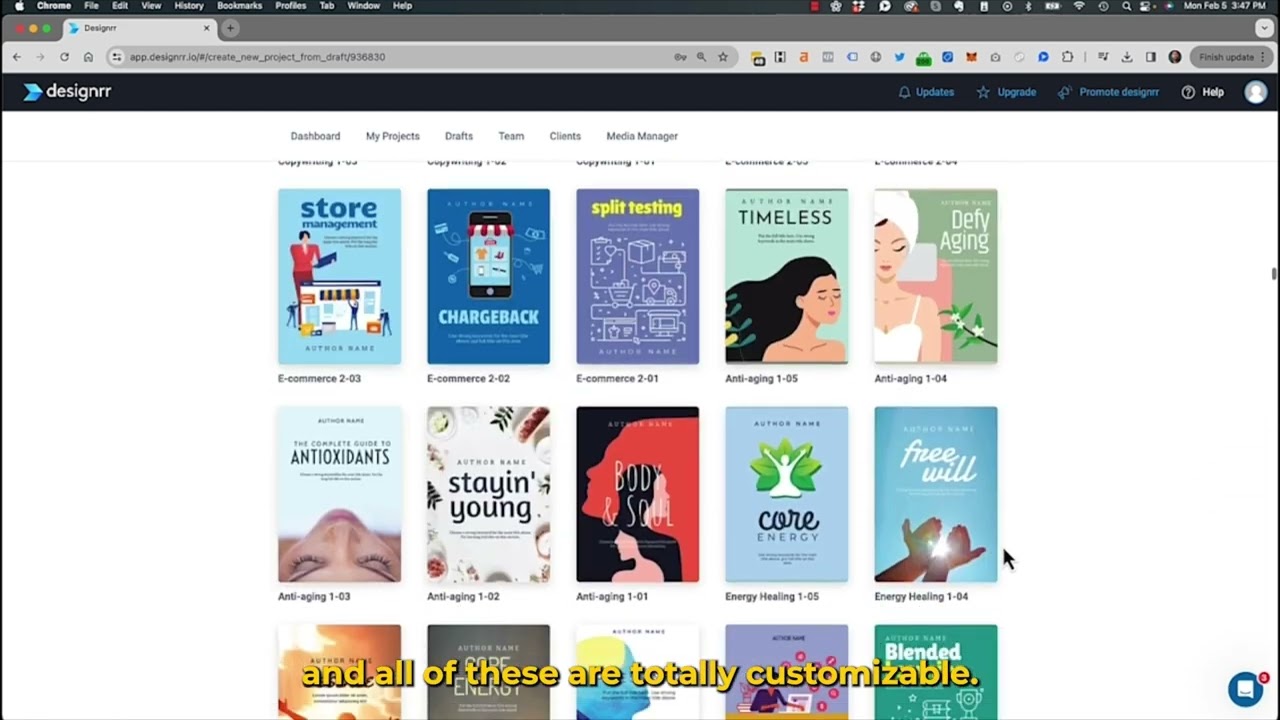Open Promote designrr link

pyautogui.click(x=1108, y=92)
